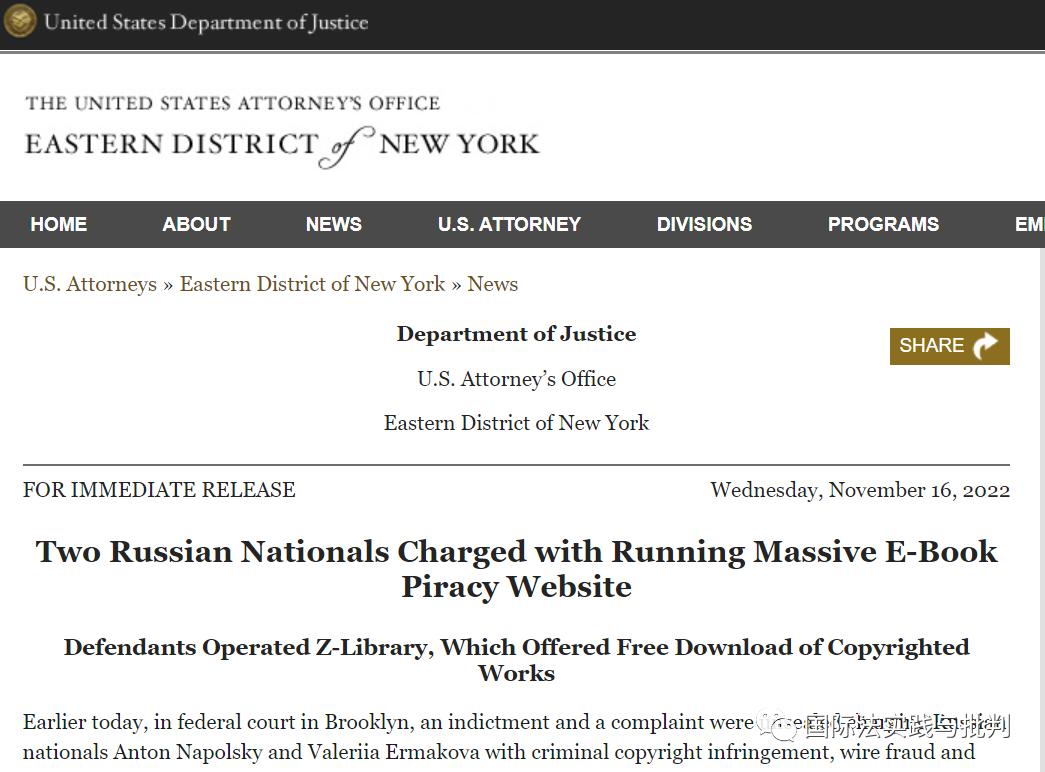Click the share arrow icon
Viewport: 1045px width, 772px height.
pyautogui.click(x=985, y=345)
